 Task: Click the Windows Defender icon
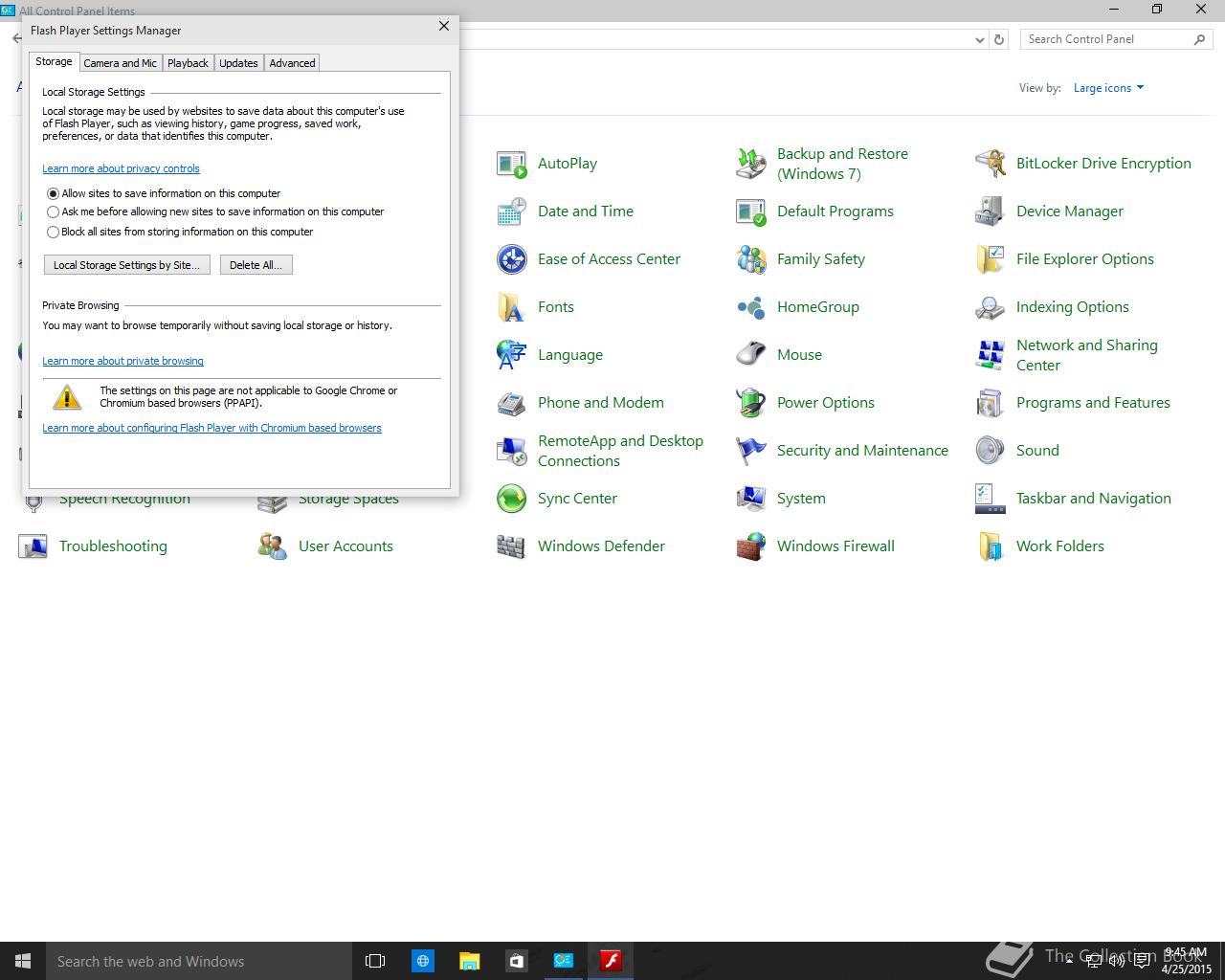pyautogui.click(x=512, y=546)
